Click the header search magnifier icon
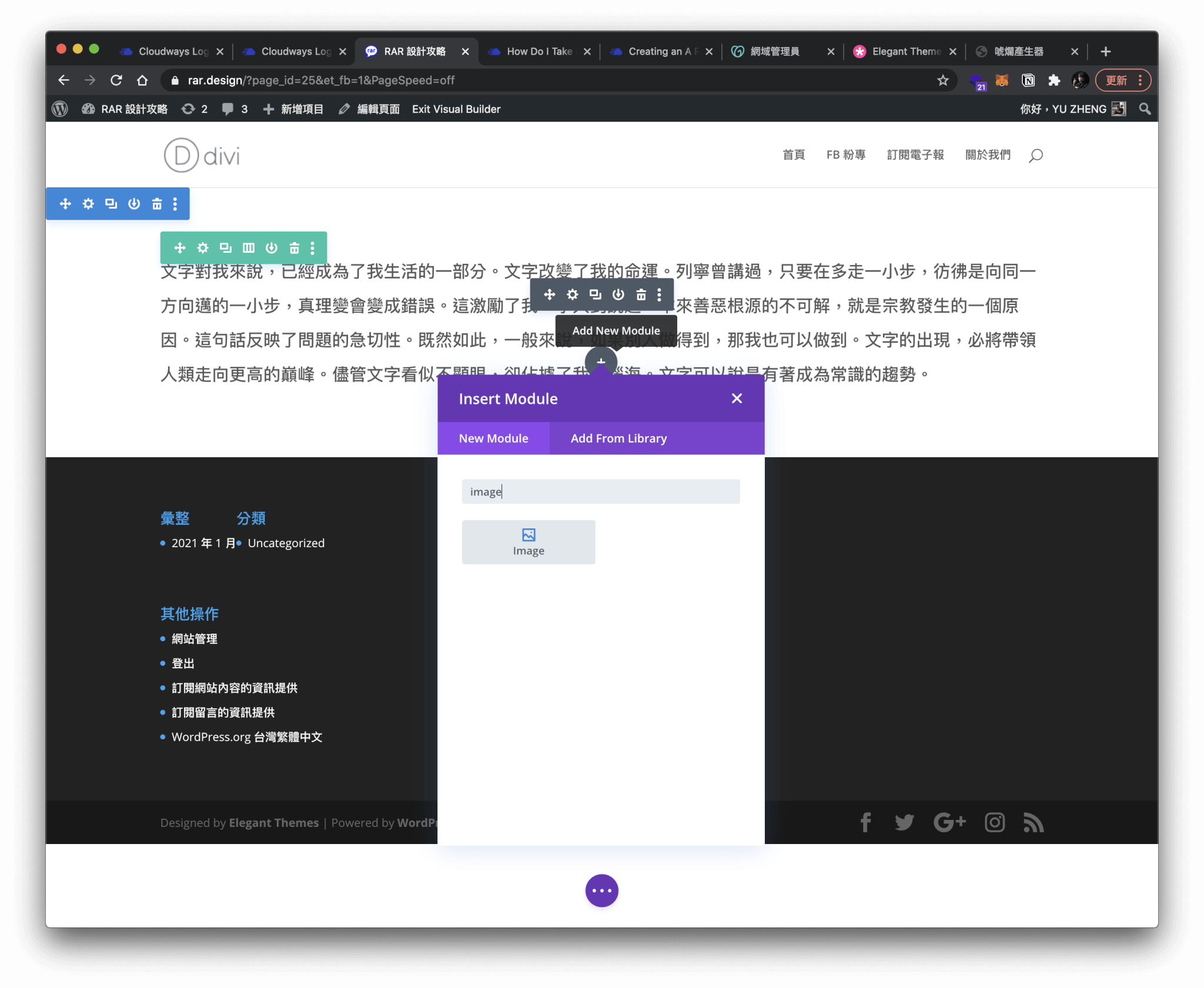 pyautogui.click(x=1036, y=155)
